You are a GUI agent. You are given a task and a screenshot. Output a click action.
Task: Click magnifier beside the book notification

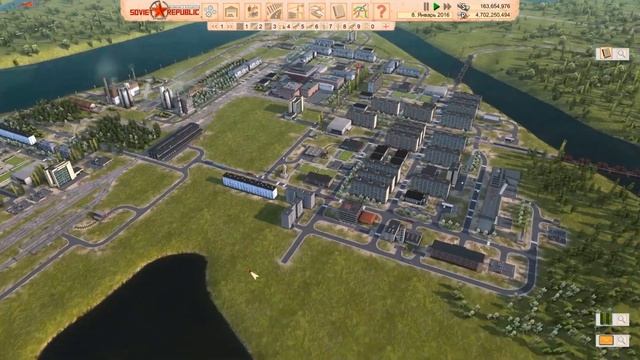(621, 53)
